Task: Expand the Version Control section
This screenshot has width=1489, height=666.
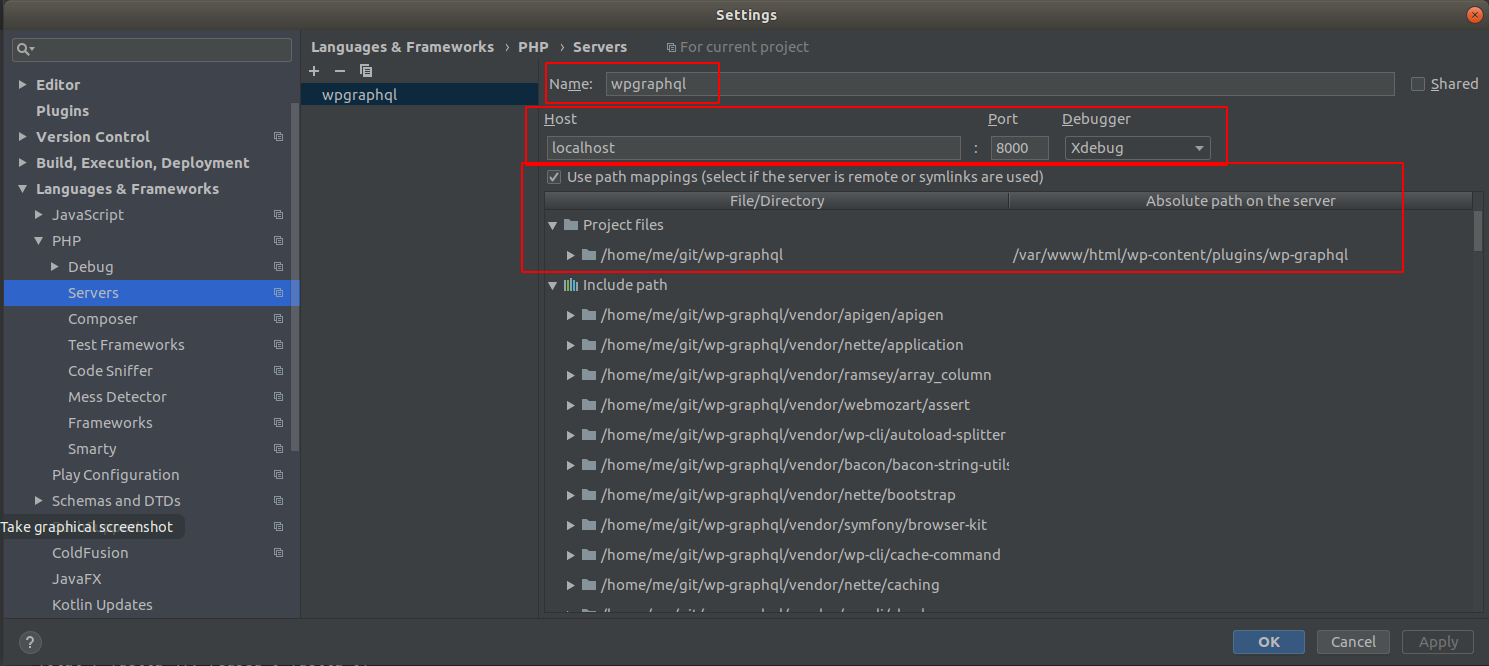Action: click(23, 137)
